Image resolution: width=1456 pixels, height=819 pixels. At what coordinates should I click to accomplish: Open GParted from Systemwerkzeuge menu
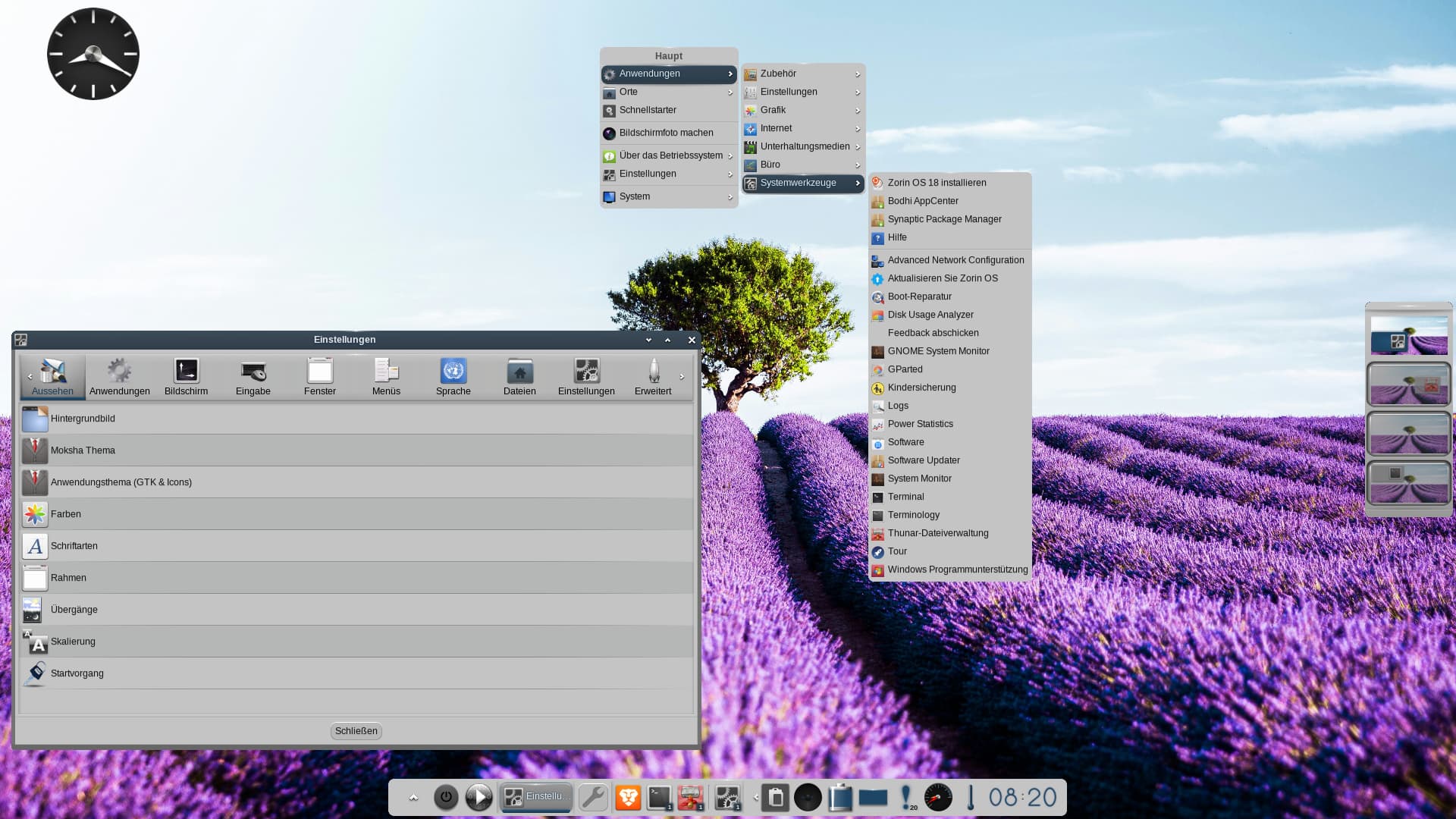905,369
